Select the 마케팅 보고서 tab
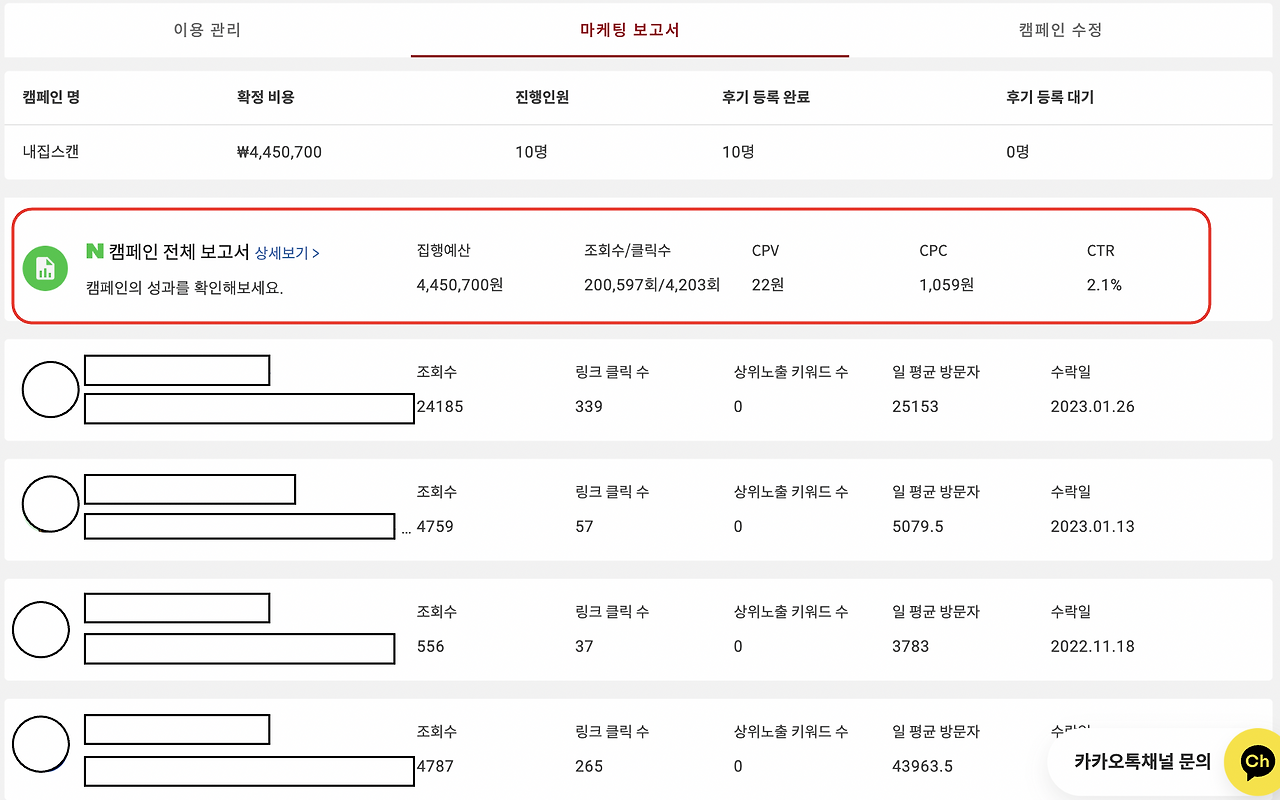 [x=629, y=30]
